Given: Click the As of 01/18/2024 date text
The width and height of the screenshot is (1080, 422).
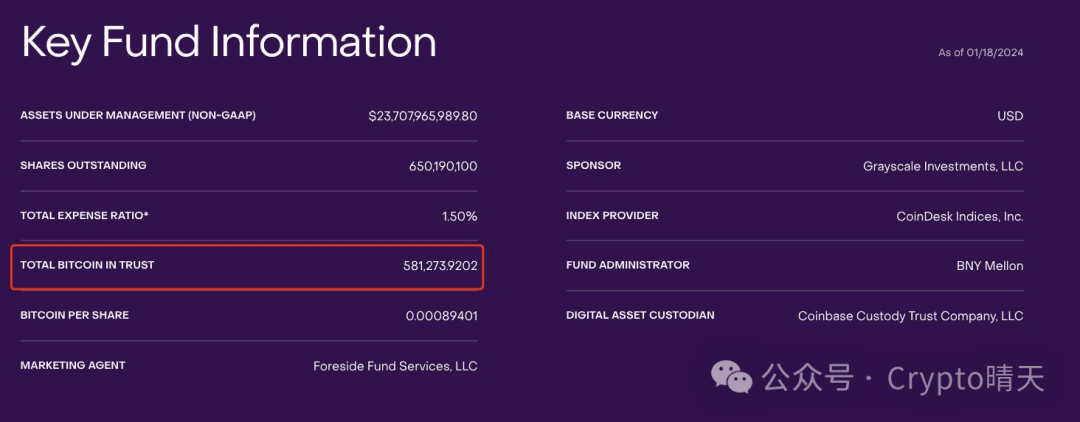Looking at the screenshot, I should pyautogui.click(x=980, y=53).
